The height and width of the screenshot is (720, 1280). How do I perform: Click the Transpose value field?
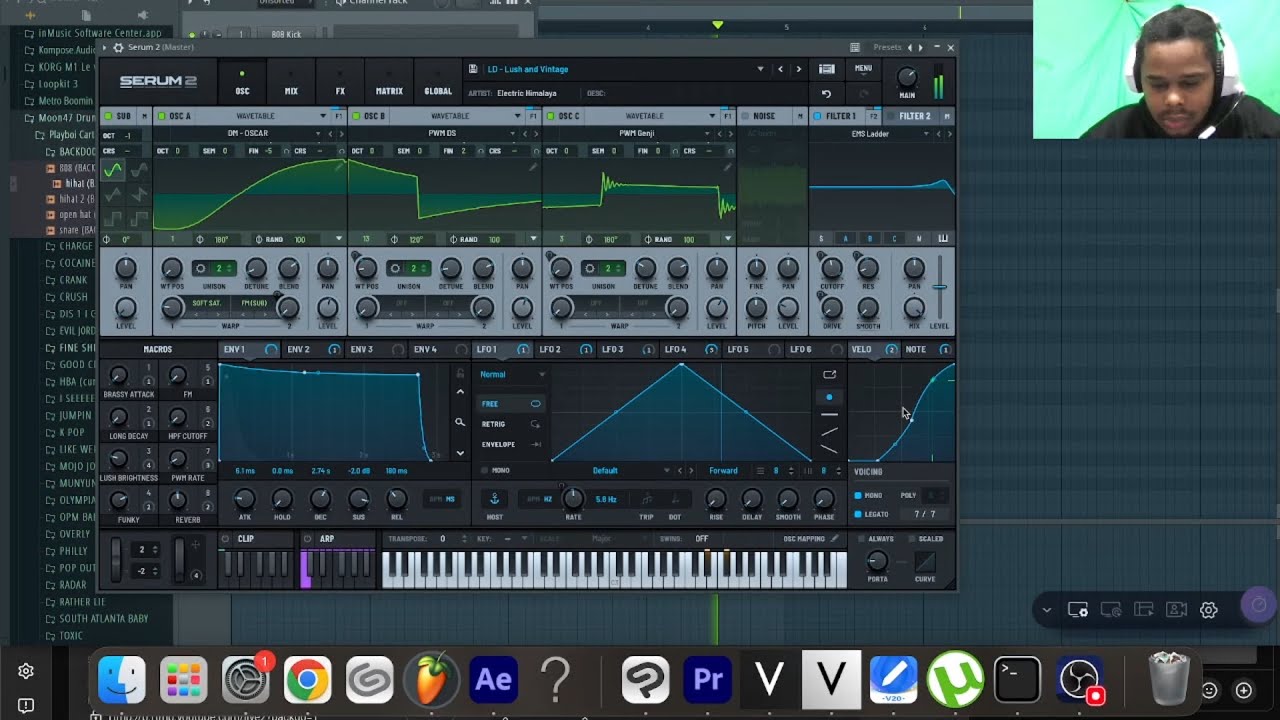[x=442, y=539]
